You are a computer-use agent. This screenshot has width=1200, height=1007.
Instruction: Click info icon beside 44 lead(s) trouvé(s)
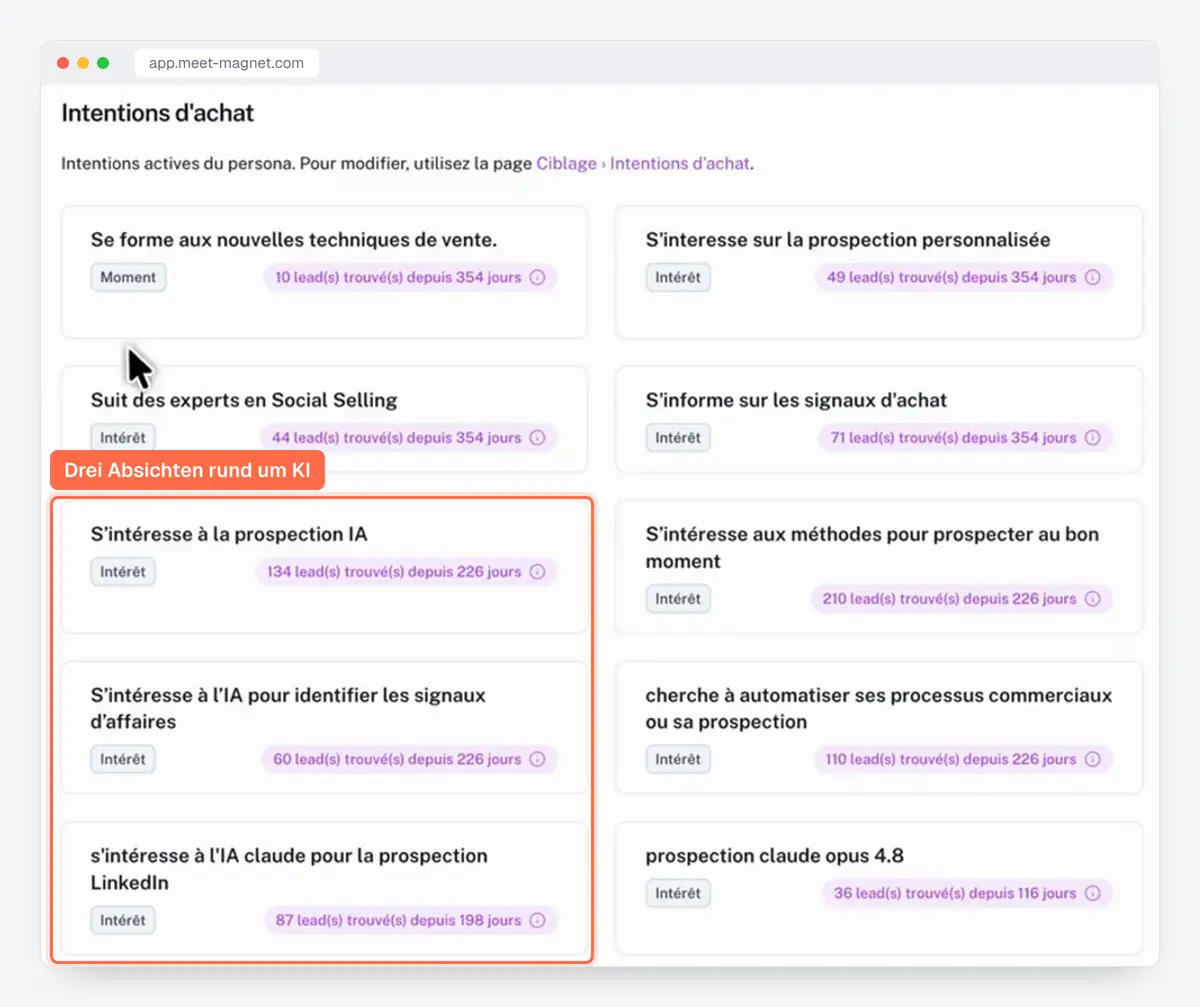coord(537,437)
